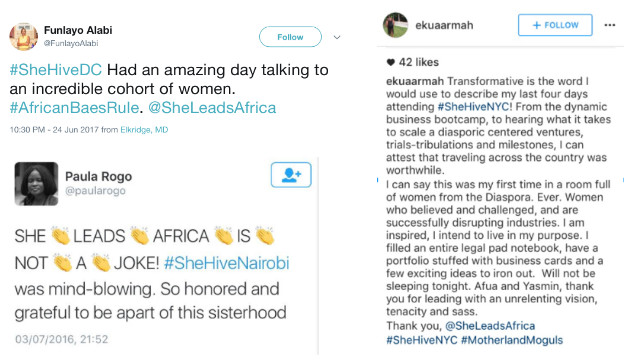Viewport: 638px width, 360px height.
Task: Click the add-user follow icon for Paula Rogo
Action: [291, 175]
